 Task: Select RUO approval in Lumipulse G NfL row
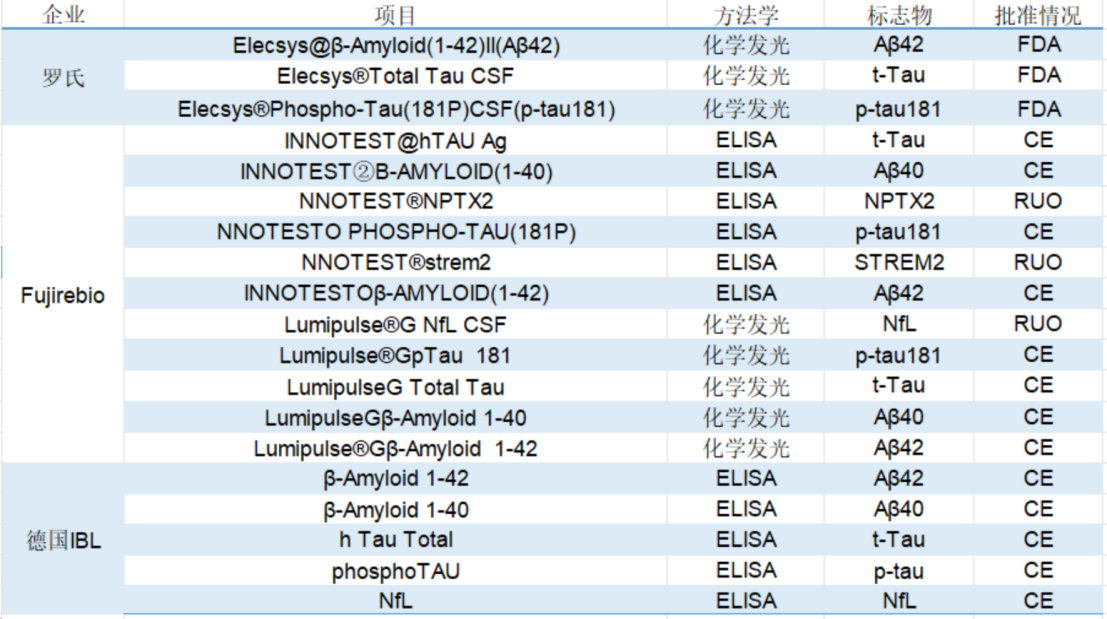1038,324
